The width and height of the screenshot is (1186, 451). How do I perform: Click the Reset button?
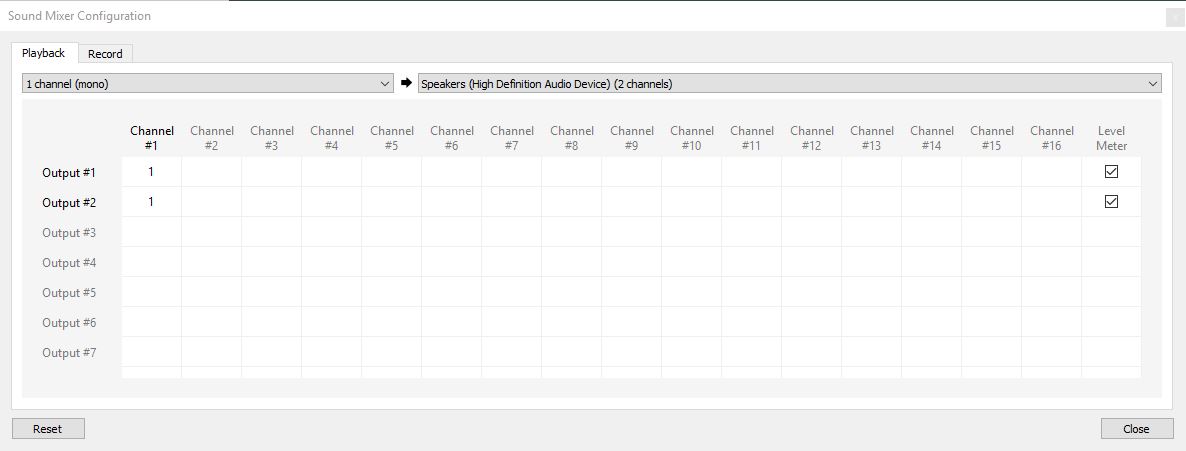(48, 429)
